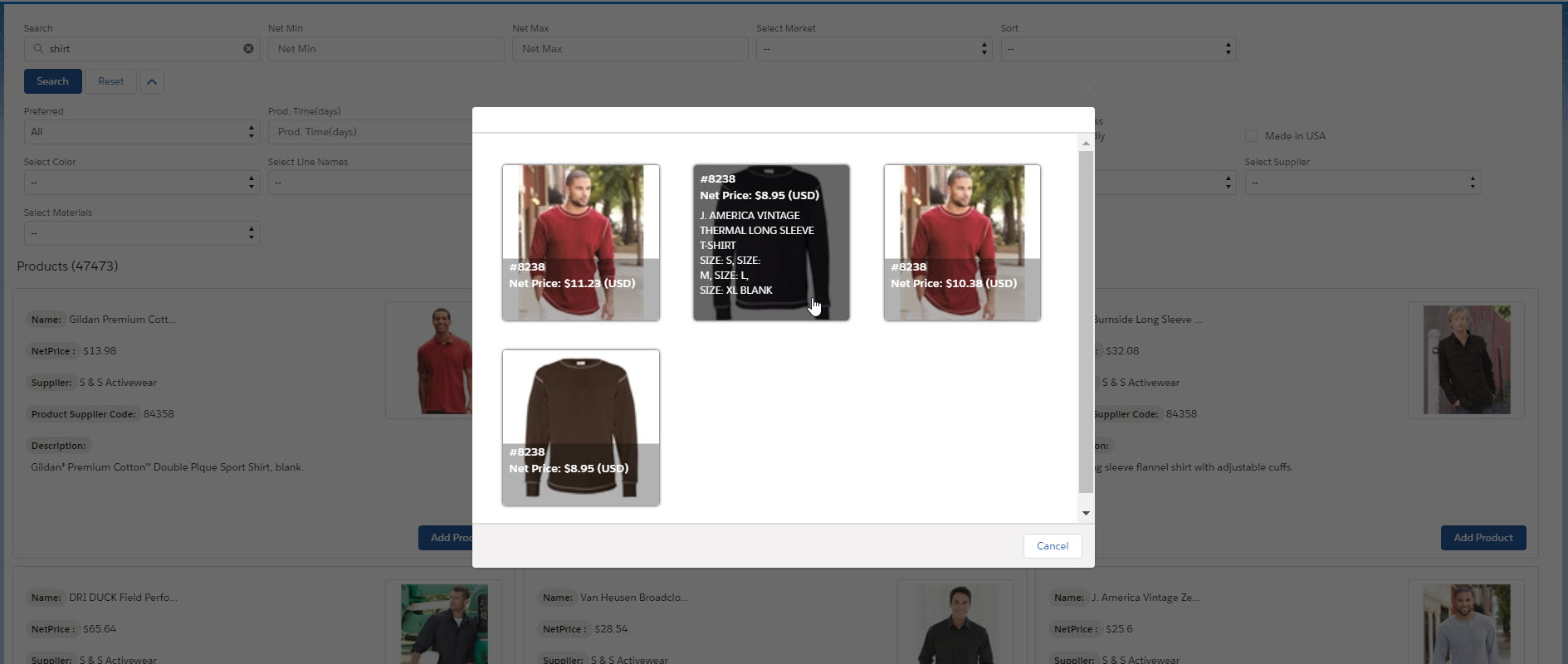Click the modal scrollbar up arrow
The height and width of the screenshot is (664, 1568).
click(x=1086, y=144)
